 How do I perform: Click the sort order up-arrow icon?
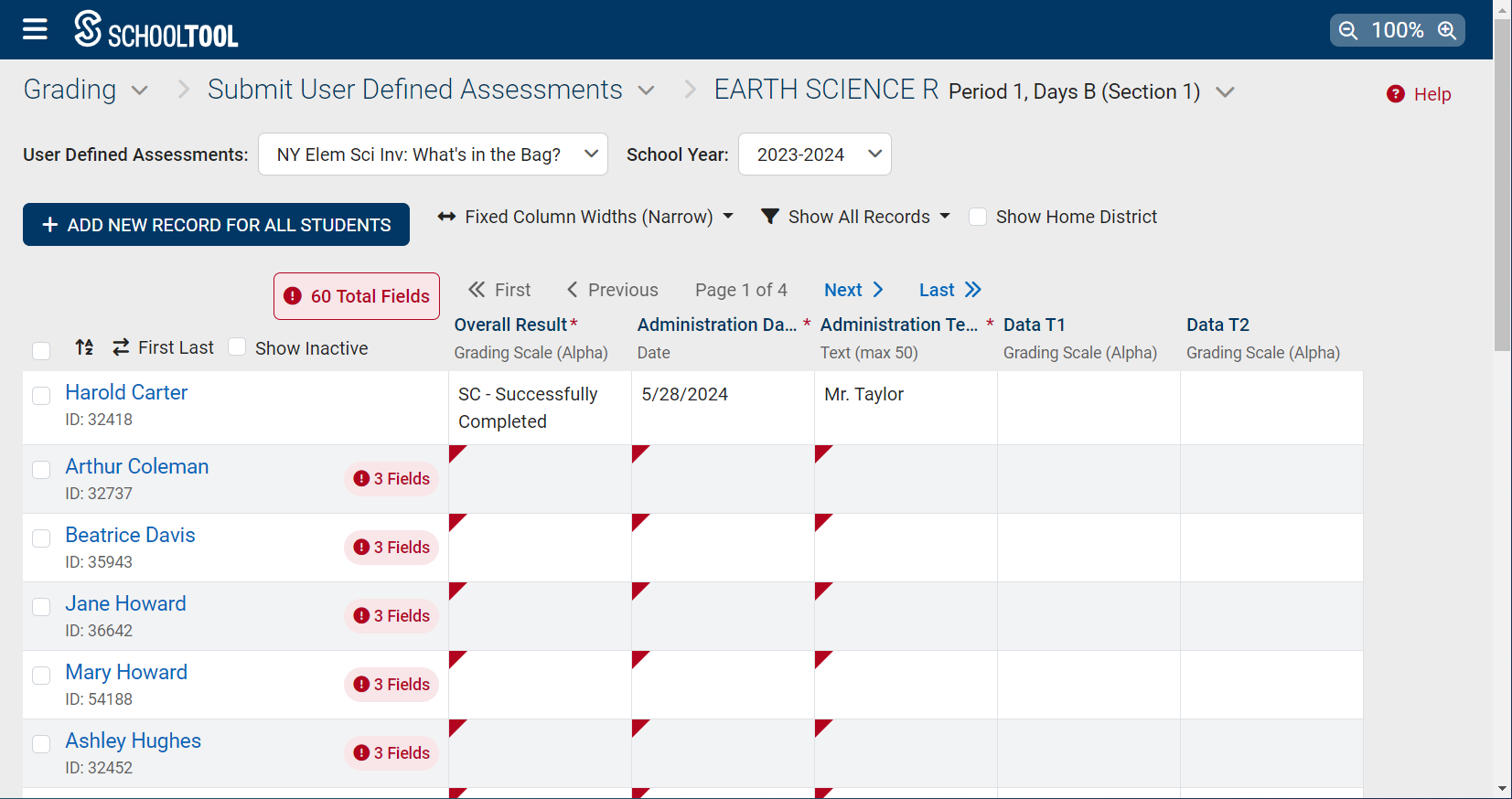point(84,347)
